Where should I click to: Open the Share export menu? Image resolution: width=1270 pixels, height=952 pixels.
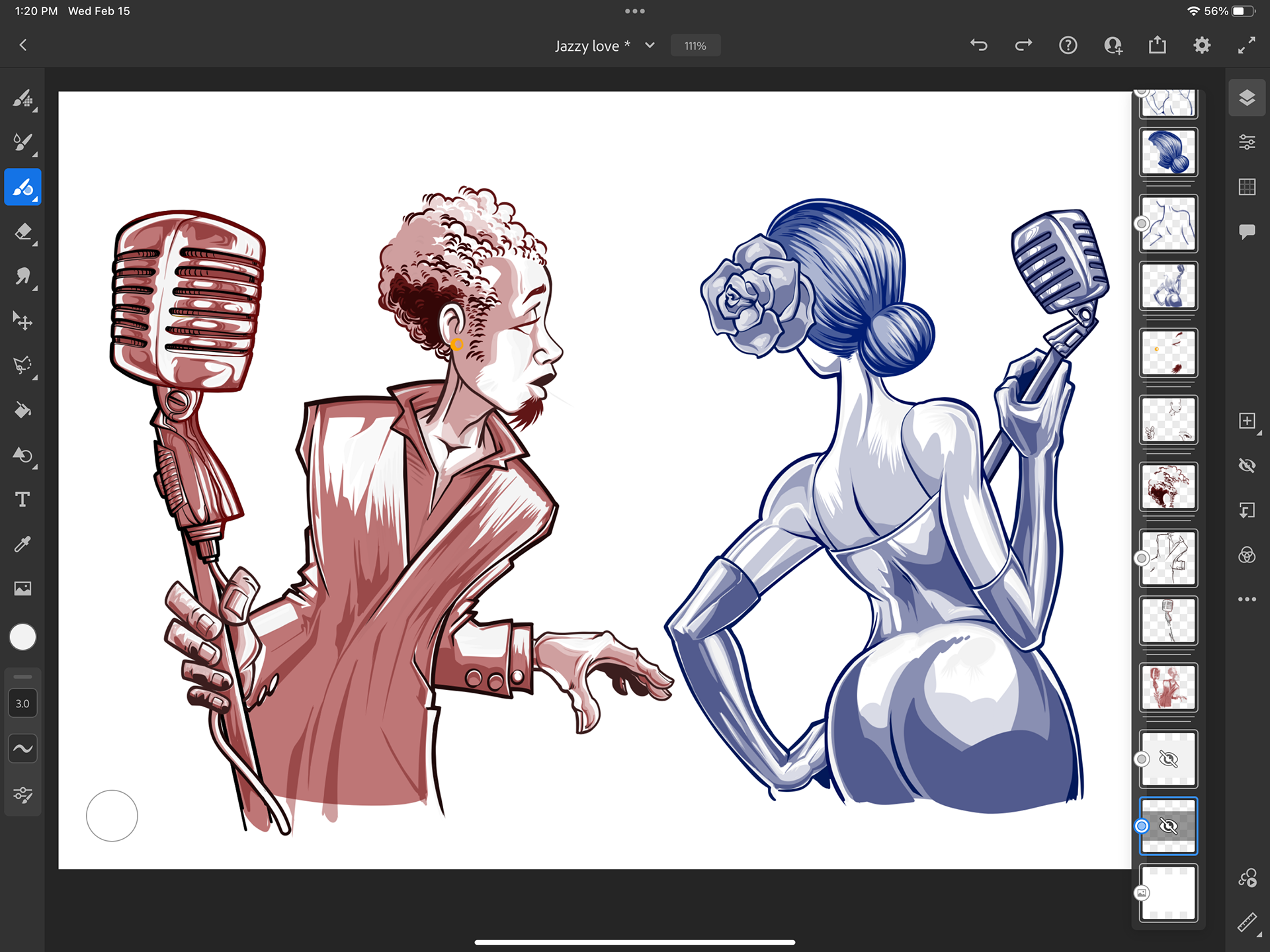coord(1158,46)
